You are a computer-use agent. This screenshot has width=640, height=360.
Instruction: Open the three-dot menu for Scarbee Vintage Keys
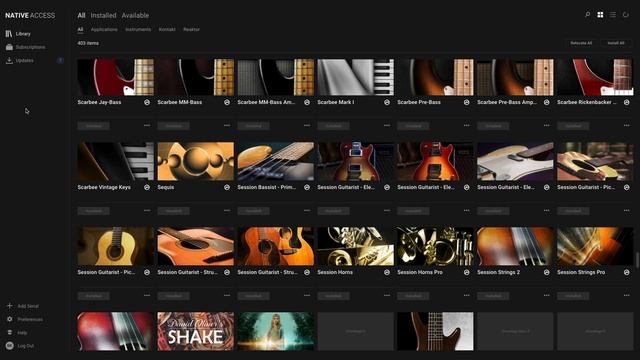pyautogui.click(x=147, y=211)
